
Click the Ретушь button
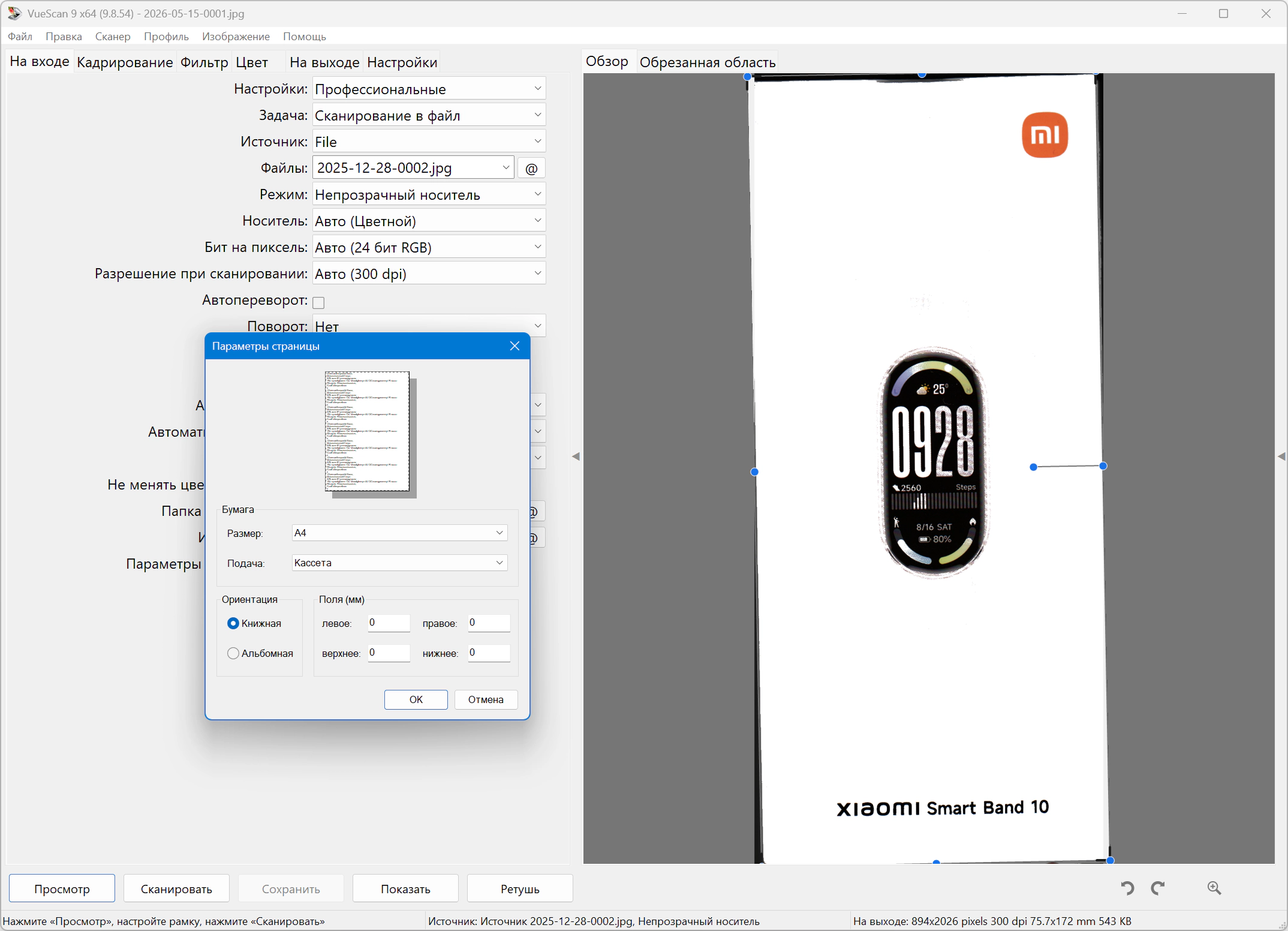pos(520,888)
